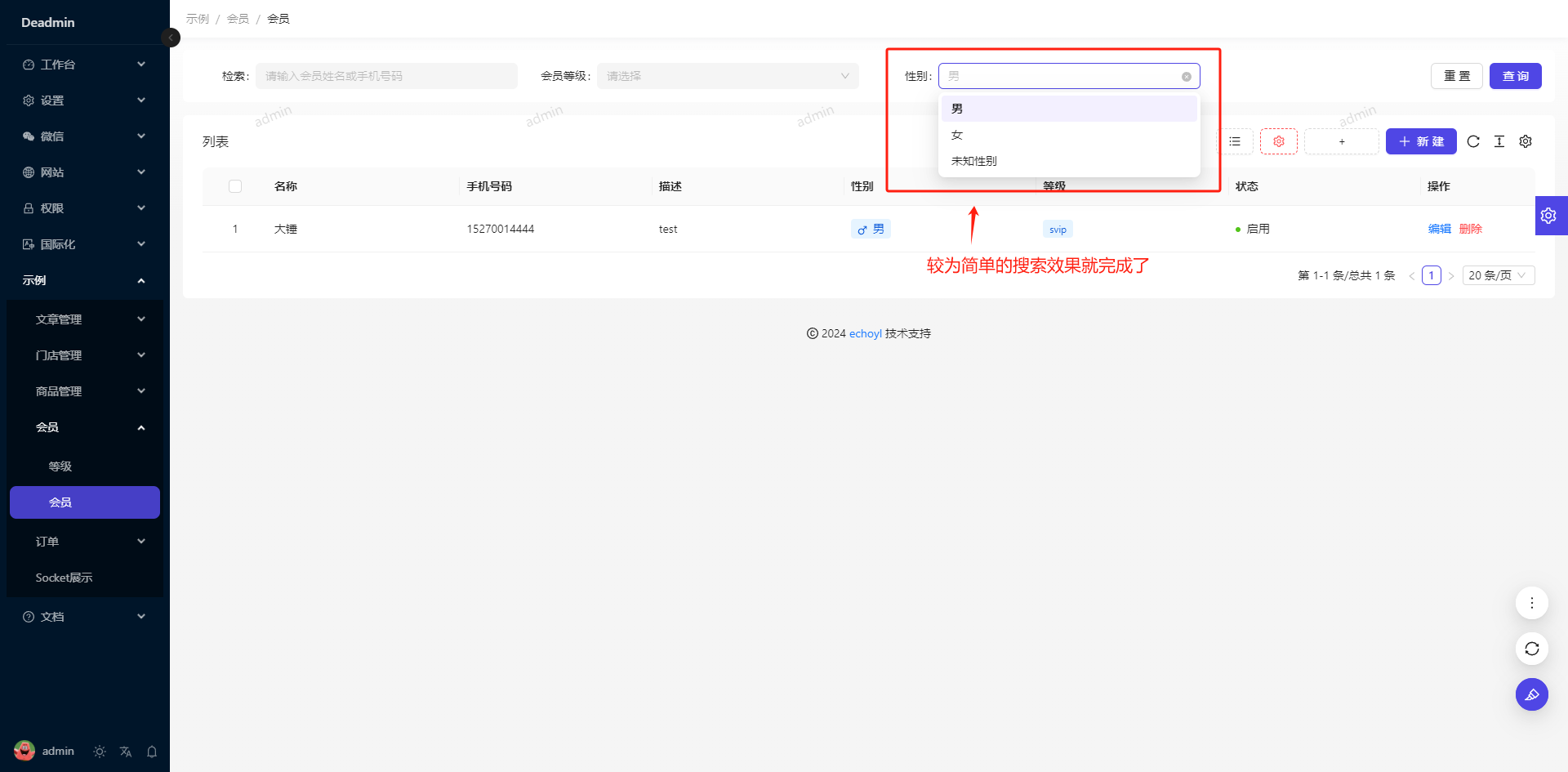Switch language using the translate icon
This screenshot has width=1568, height=772.
click(x=126, y=752)
